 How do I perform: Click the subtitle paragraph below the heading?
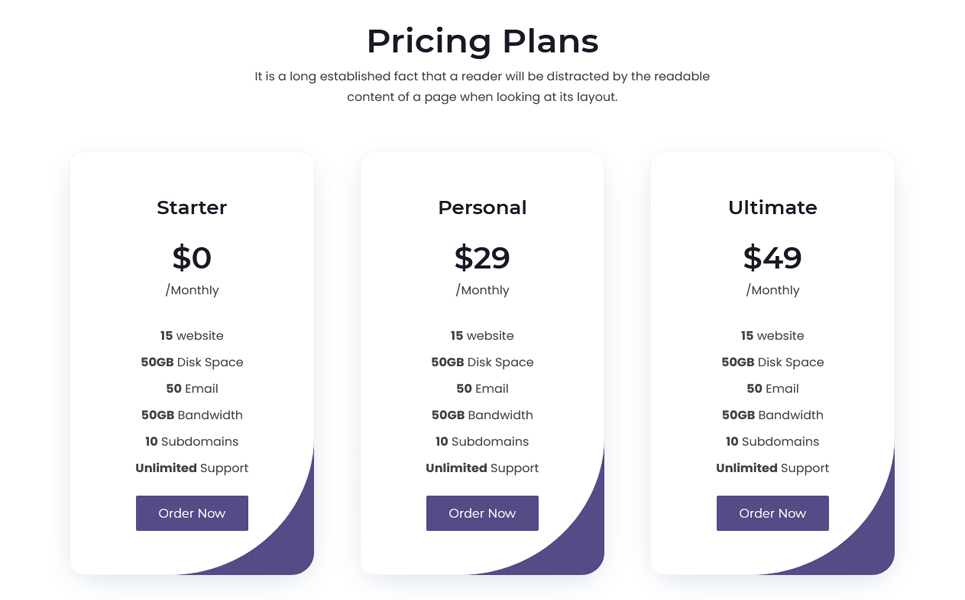tap(482, 87)
